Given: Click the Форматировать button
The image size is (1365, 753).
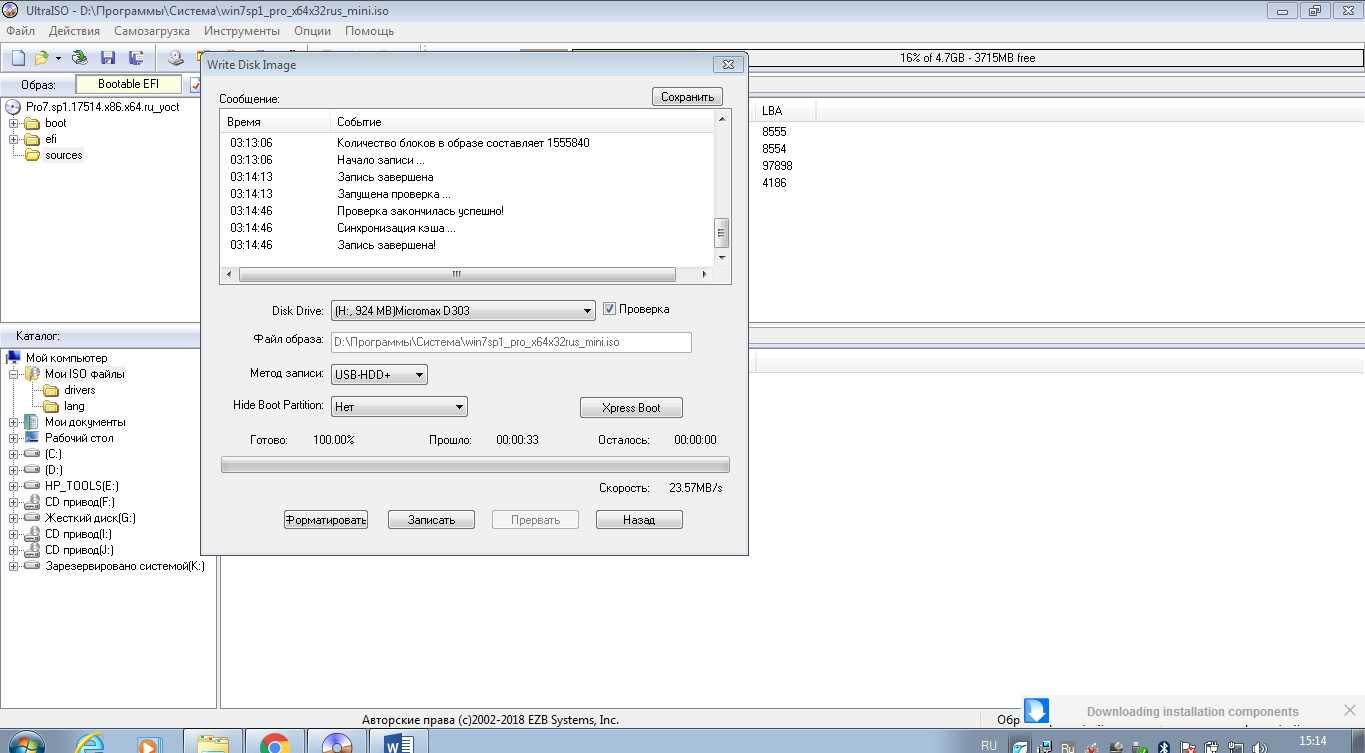Looking at the screenshot, I should (326, 520).
